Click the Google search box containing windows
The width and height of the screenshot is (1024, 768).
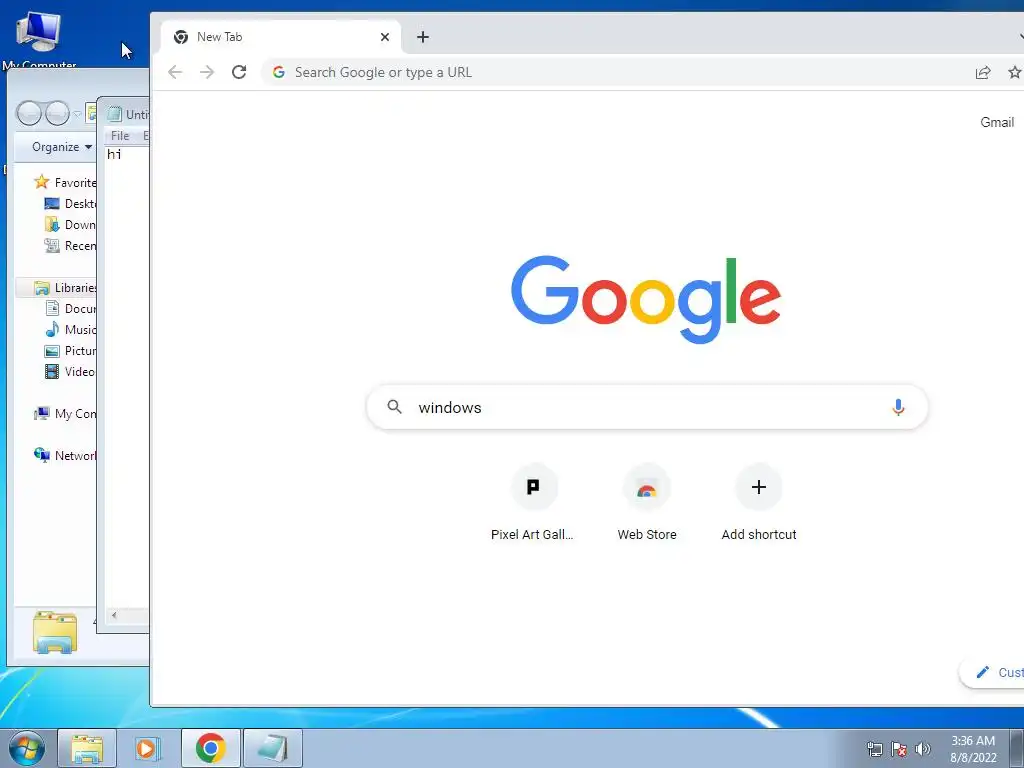point(647,408)
